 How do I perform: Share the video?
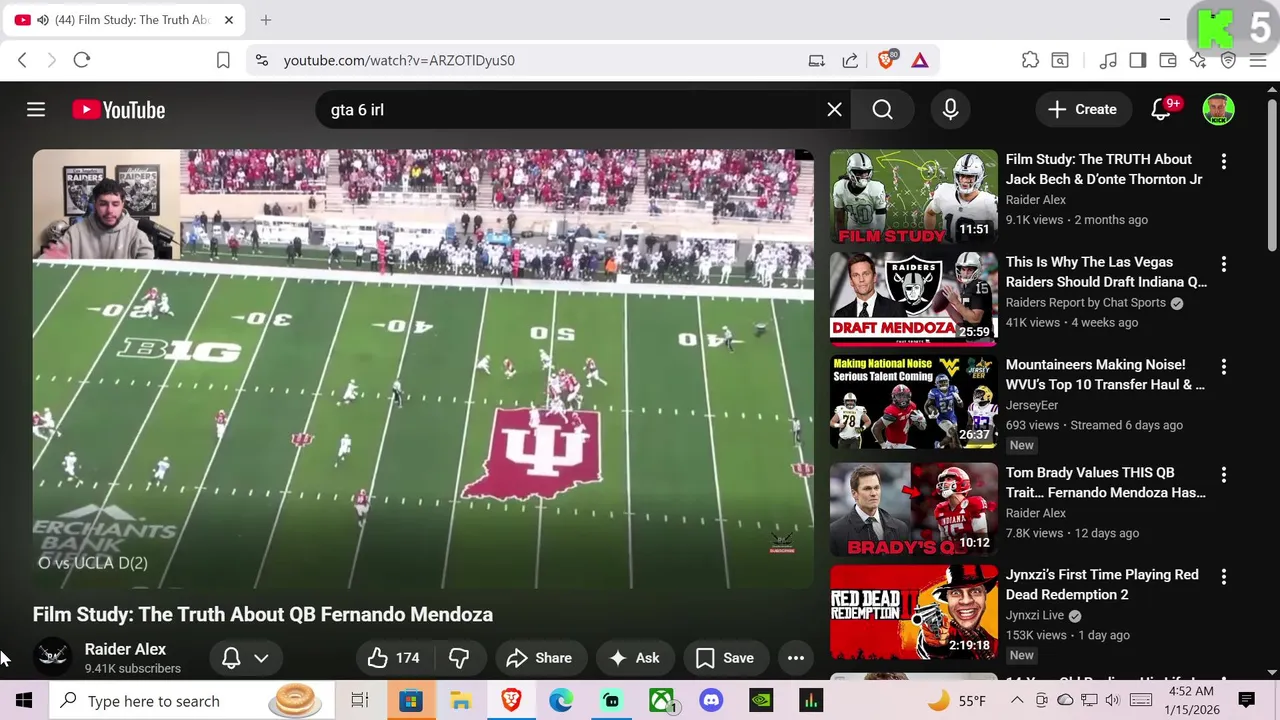click(x=539, y=658)
